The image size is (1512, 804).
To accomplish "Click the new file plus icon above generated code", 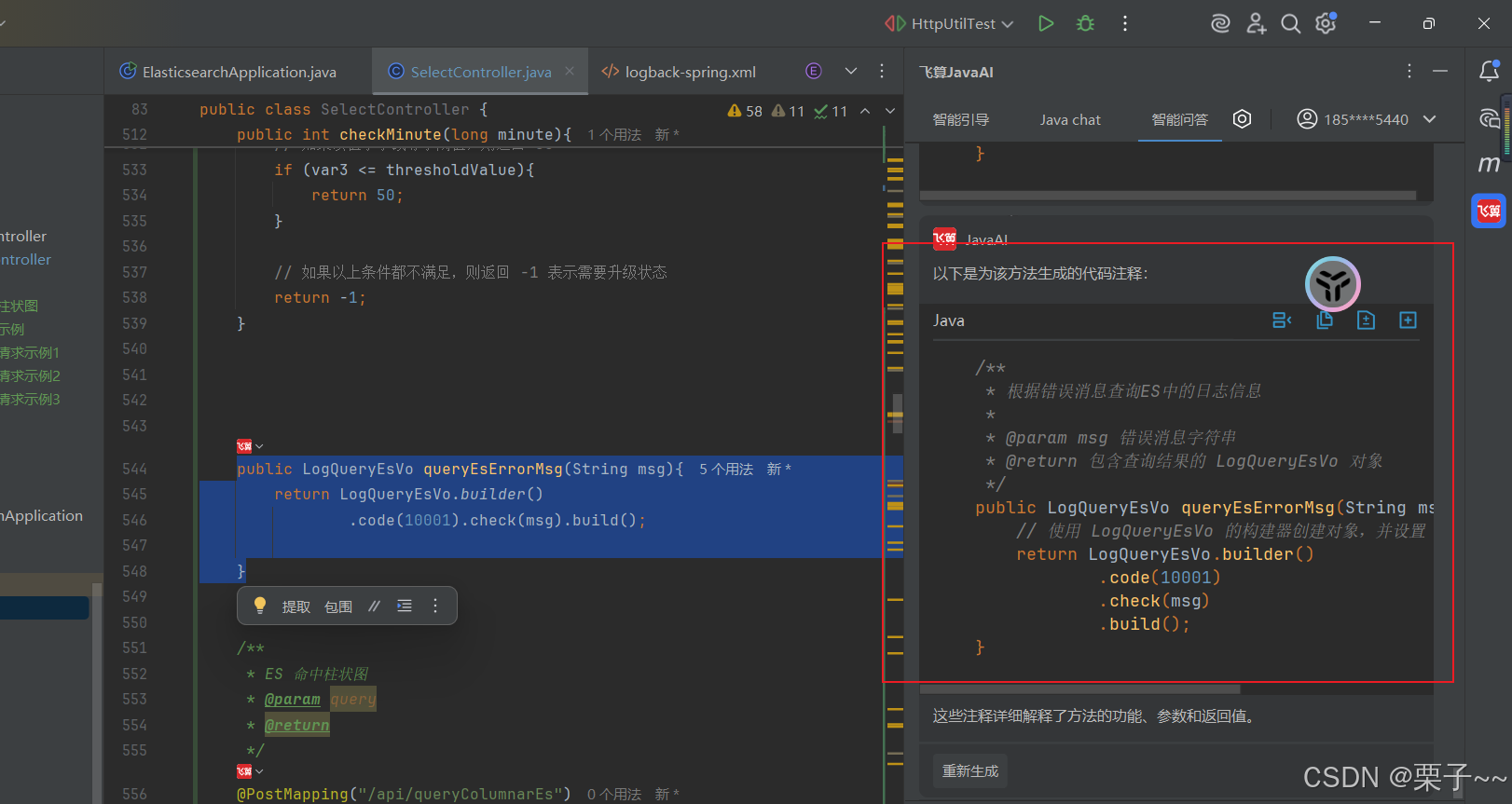I will 1408,320.
